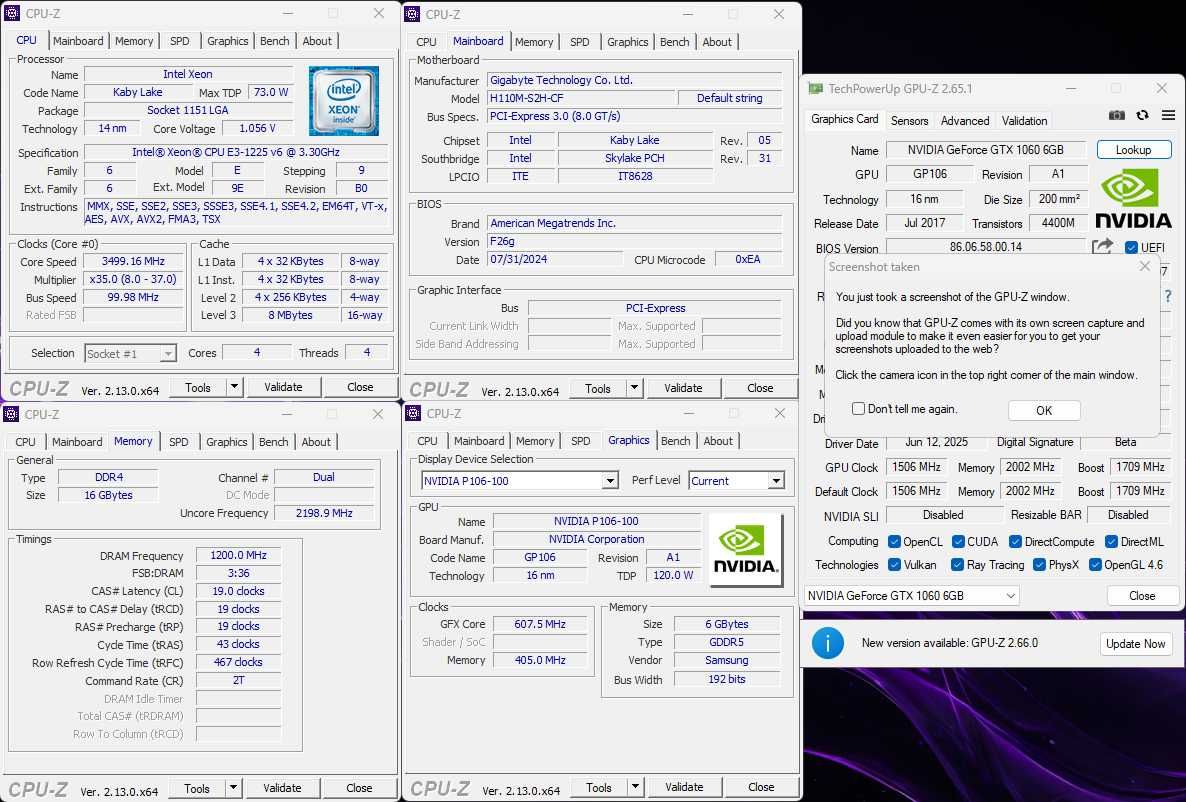Screen dimensions: 1186x802
Task: Click the Intel Xeon inside logo
Action: (x=343, y=101)
